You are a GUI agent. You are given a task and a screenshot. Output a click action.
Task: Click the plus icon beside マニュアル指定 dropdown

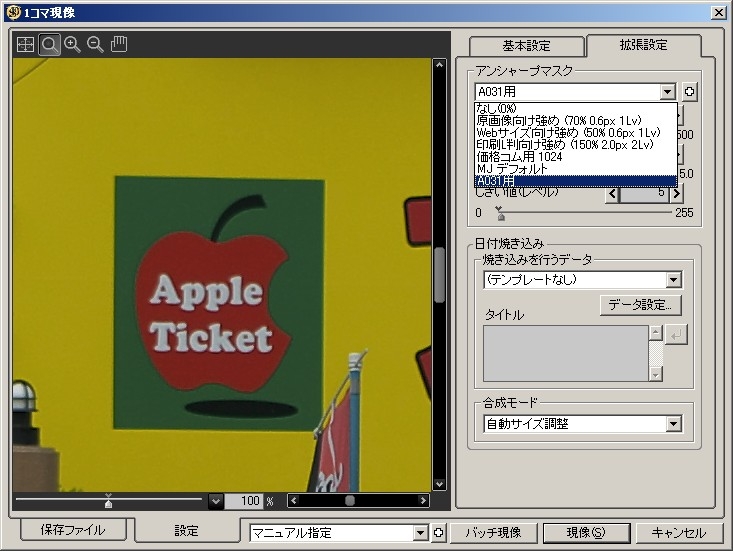438,533
